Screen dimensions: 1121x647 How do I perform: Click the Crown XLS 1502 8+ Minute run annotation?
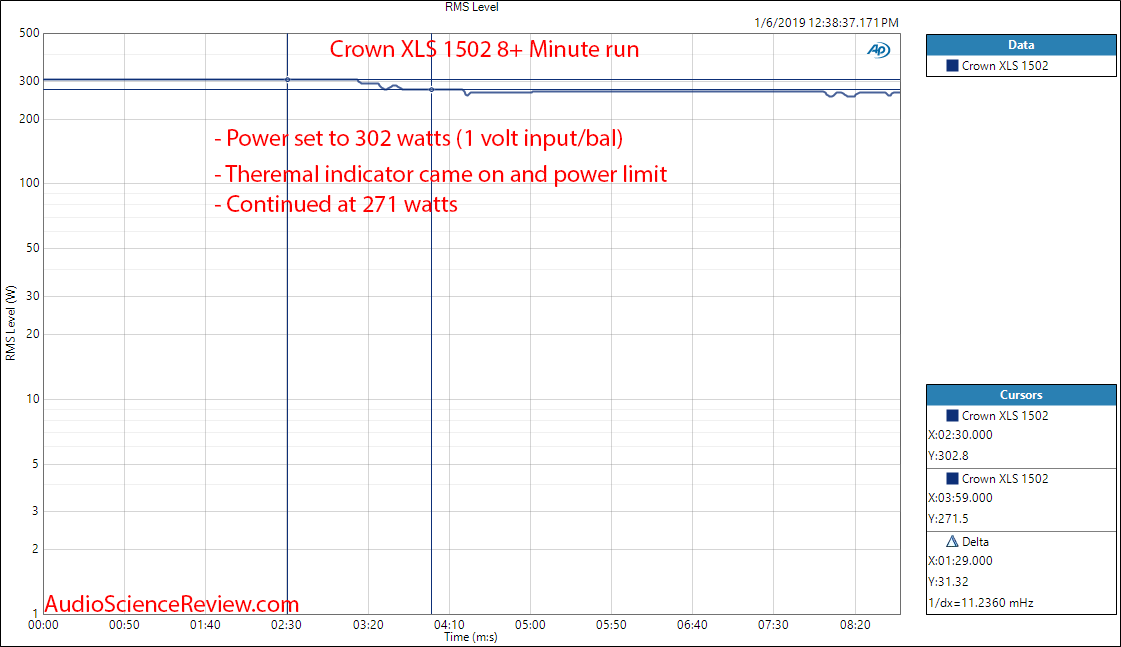pos(484,49)
